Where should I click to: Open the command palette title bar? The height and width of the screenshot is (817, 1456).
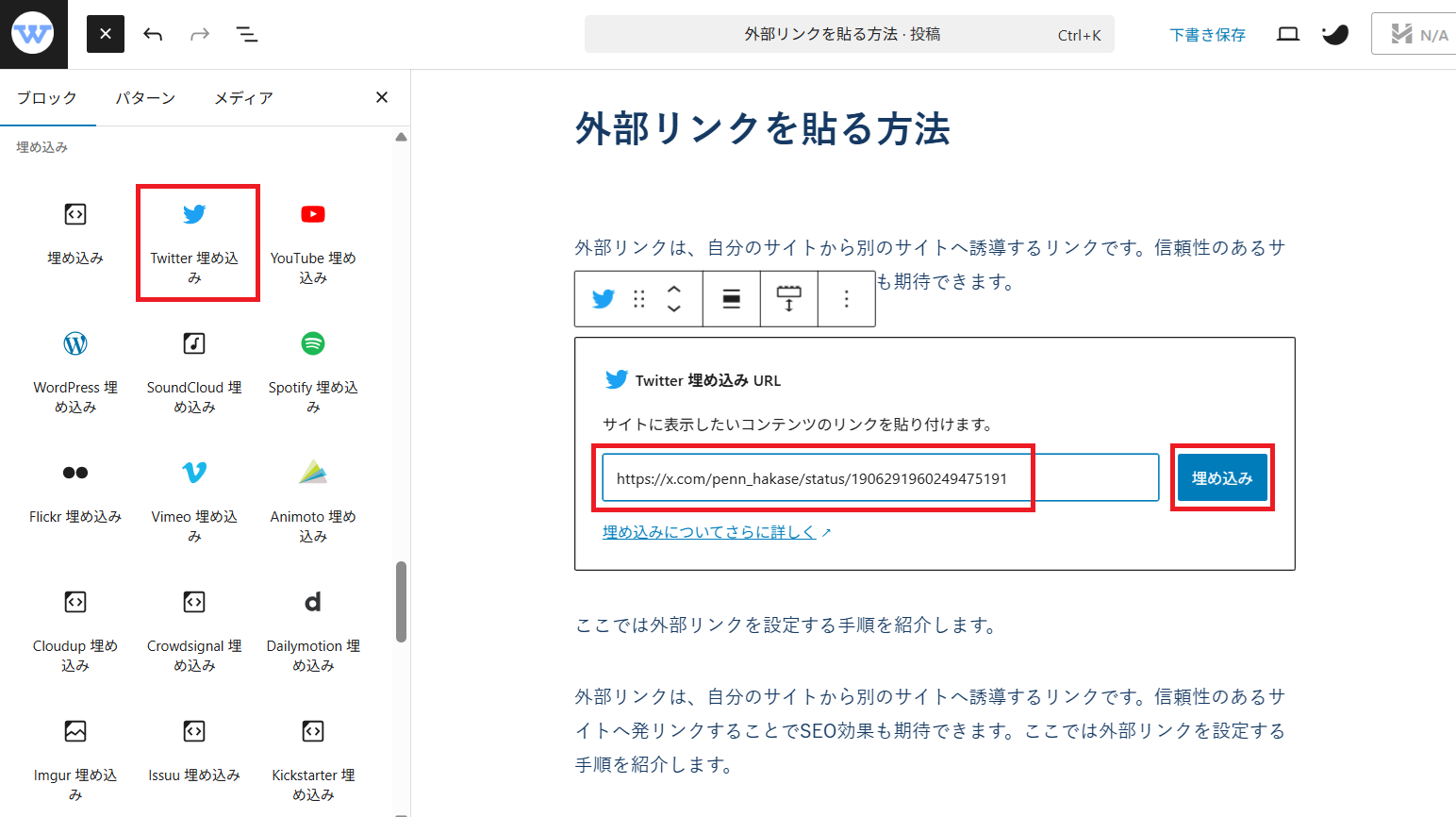(850, 34)
